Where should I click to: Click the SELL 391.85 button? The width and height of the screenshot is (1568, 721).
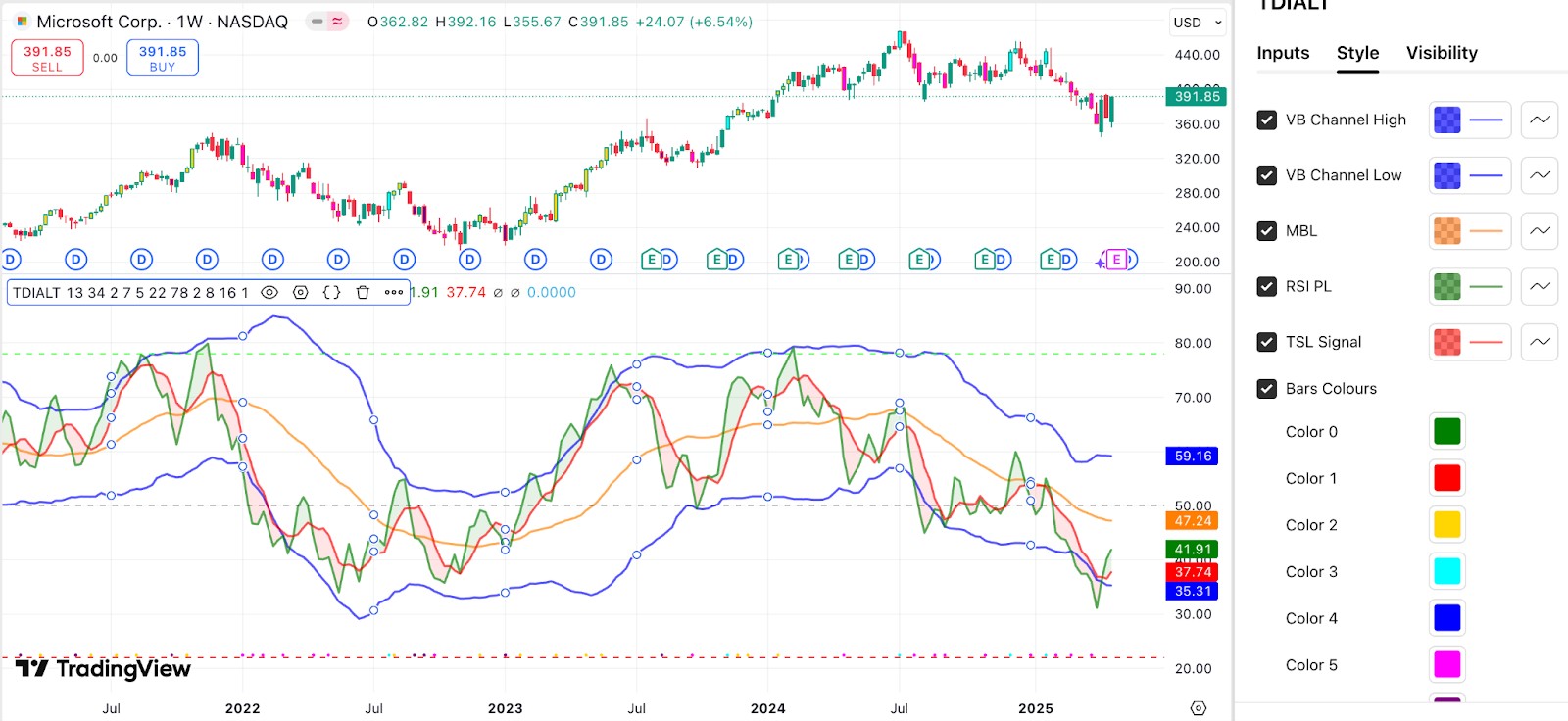coord(47,58)
